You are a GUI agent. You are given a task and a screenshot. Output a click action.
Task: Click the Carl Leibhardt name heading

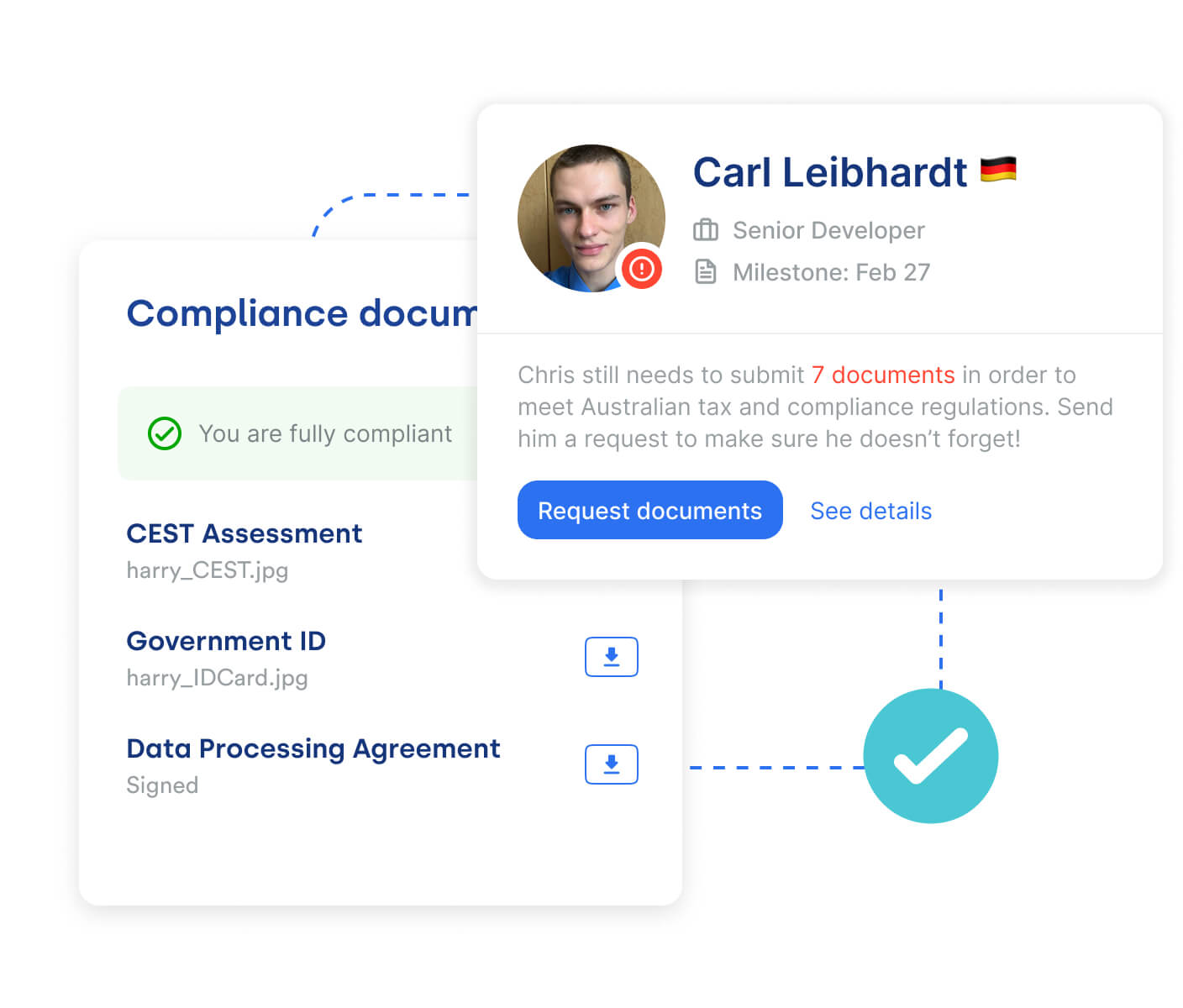point(830,173)
